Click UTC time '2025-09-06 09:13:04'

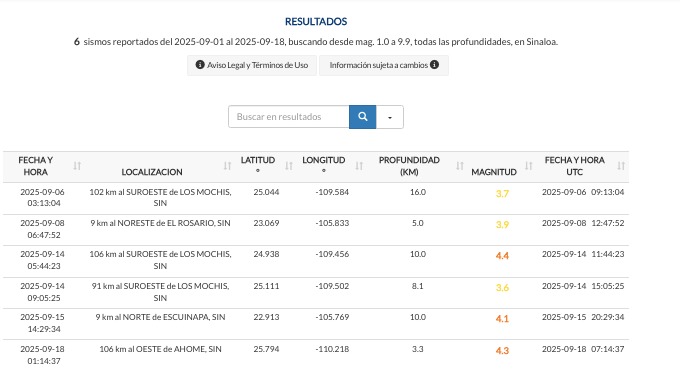point(583,192)
